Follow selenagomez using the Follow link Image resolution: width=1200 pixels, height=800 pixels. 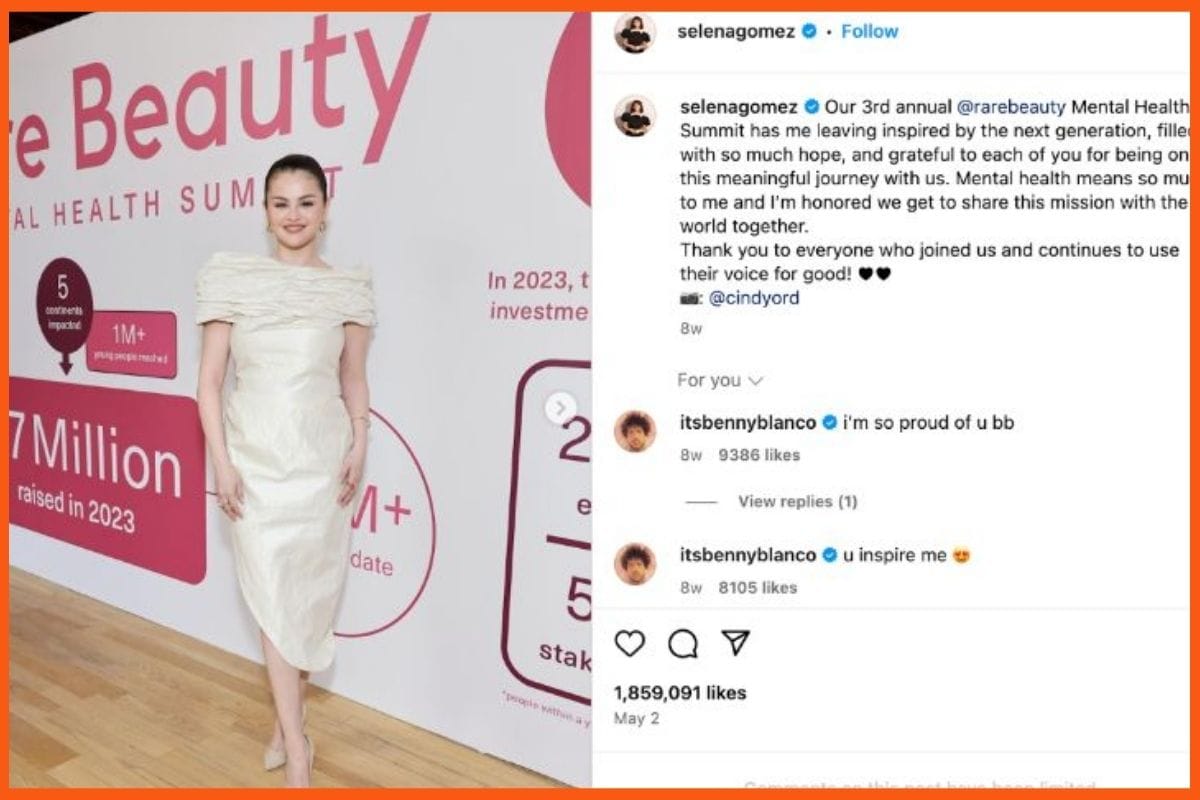(869, 31)
